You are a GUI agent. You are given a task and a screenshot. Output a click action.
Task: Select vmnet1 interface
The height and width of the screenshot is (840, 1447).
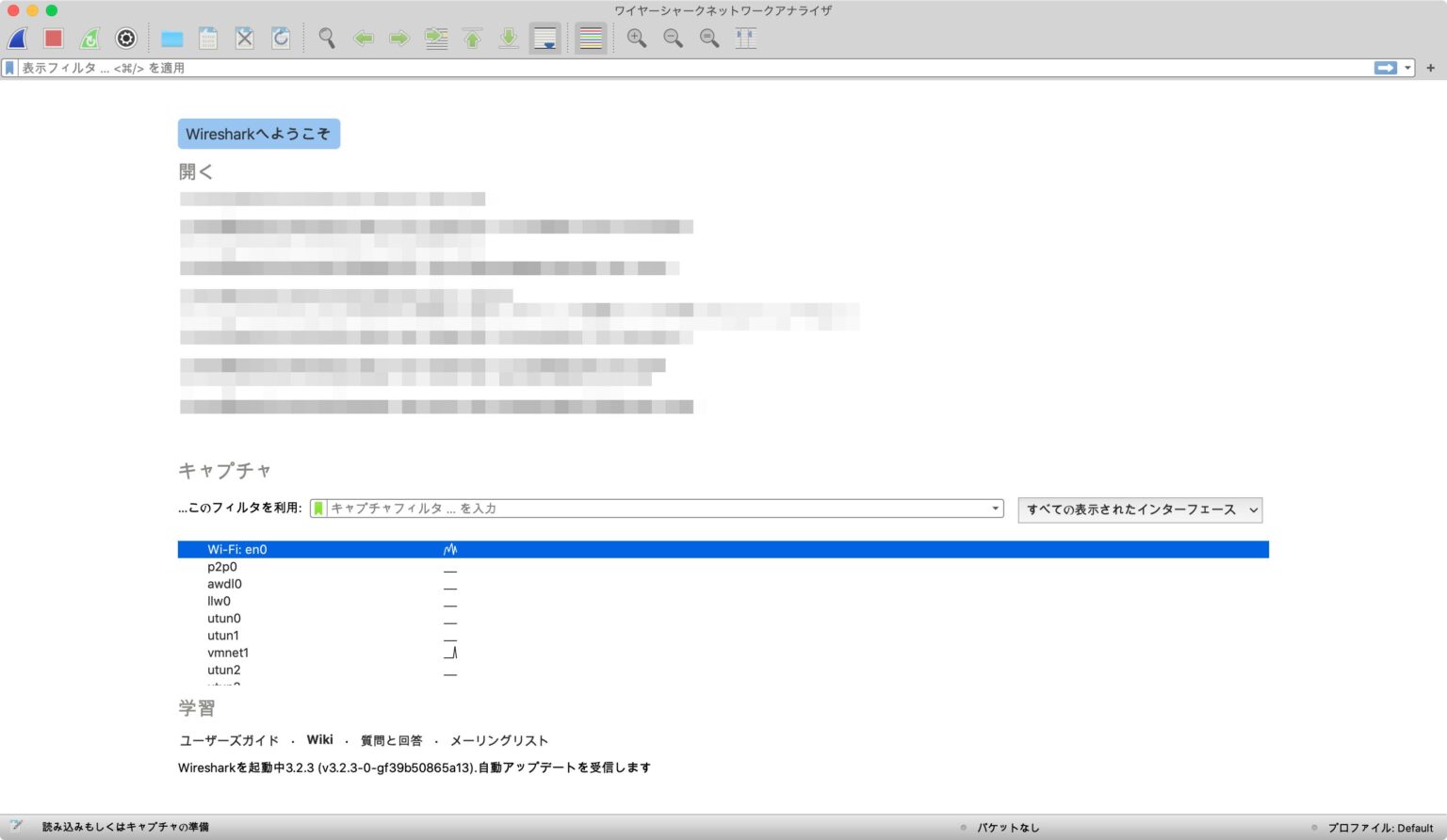click(723, 653)
